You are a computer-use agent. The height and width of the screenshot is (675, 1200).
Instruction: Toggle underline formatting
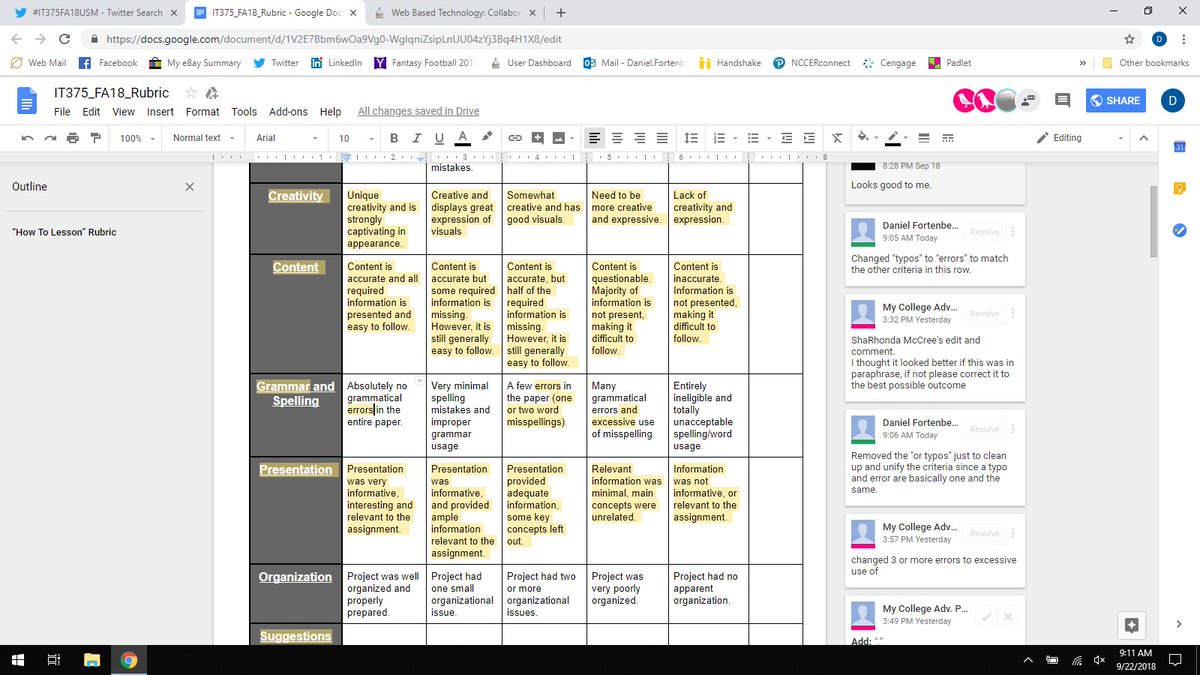pyautogui.click(x=439, y=138)
